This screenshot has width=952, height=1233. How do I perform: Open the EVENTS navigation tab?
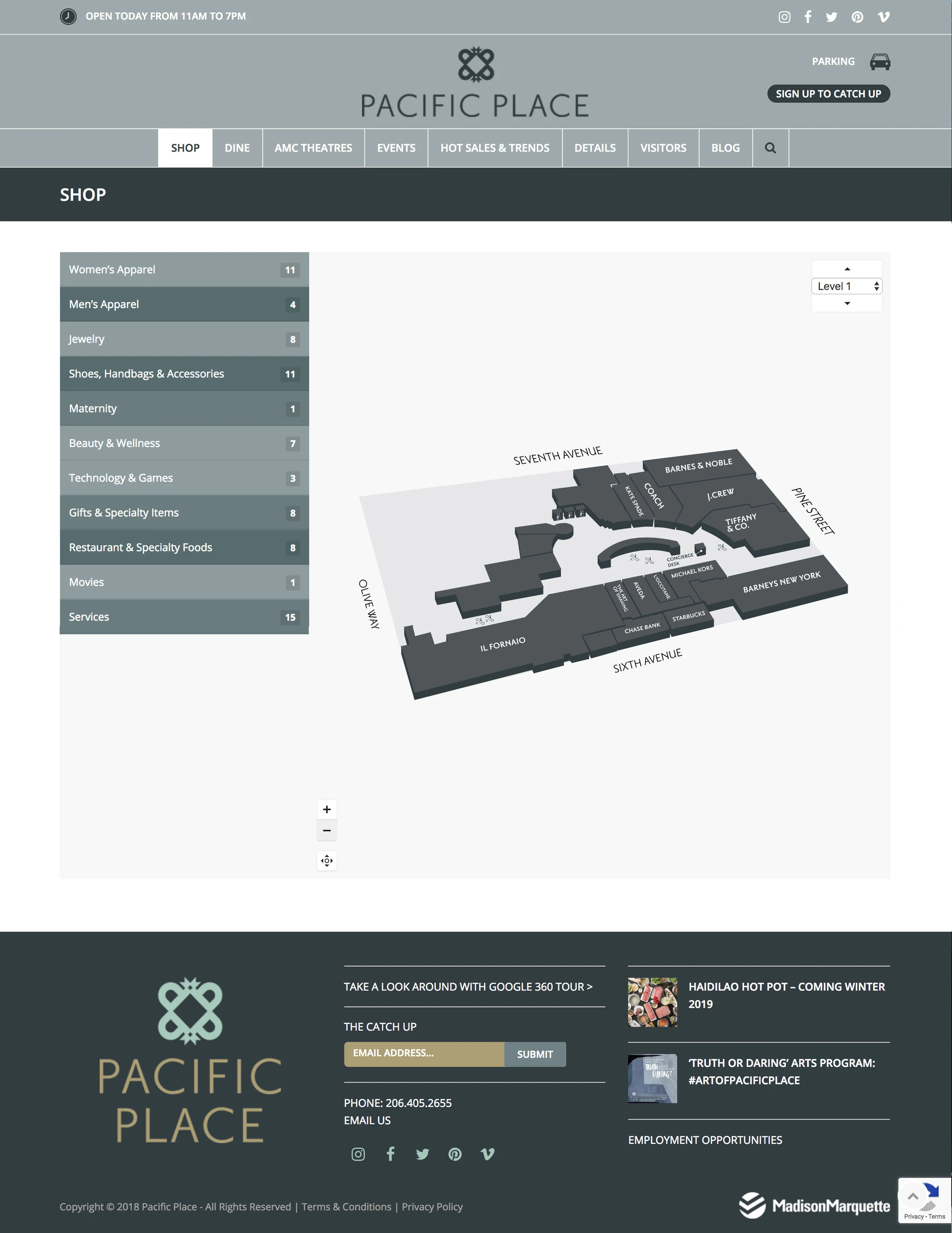pos(396,148)
